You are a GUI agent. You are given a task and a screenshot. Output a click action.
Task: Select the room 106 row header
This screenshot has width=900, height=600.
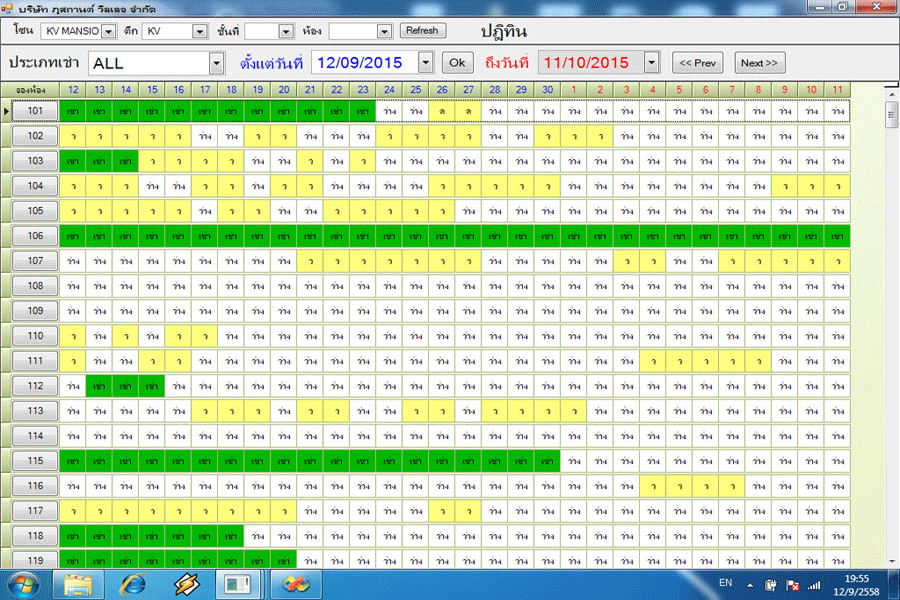35,236
